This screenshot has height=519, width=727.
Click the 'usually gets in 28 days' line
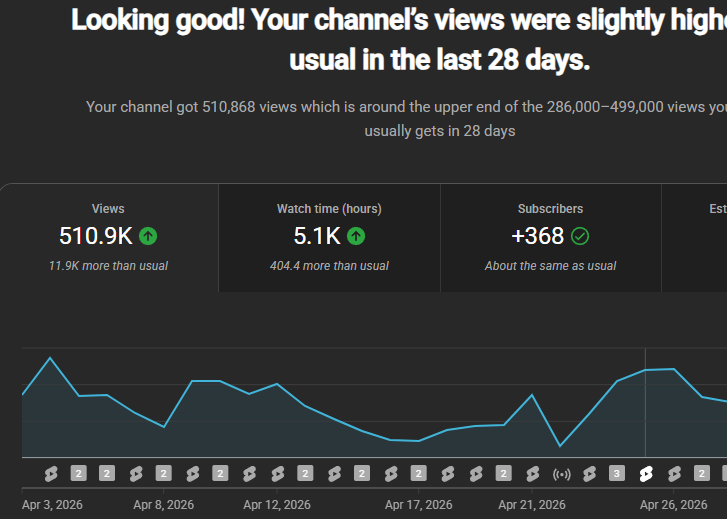point(440,131)
